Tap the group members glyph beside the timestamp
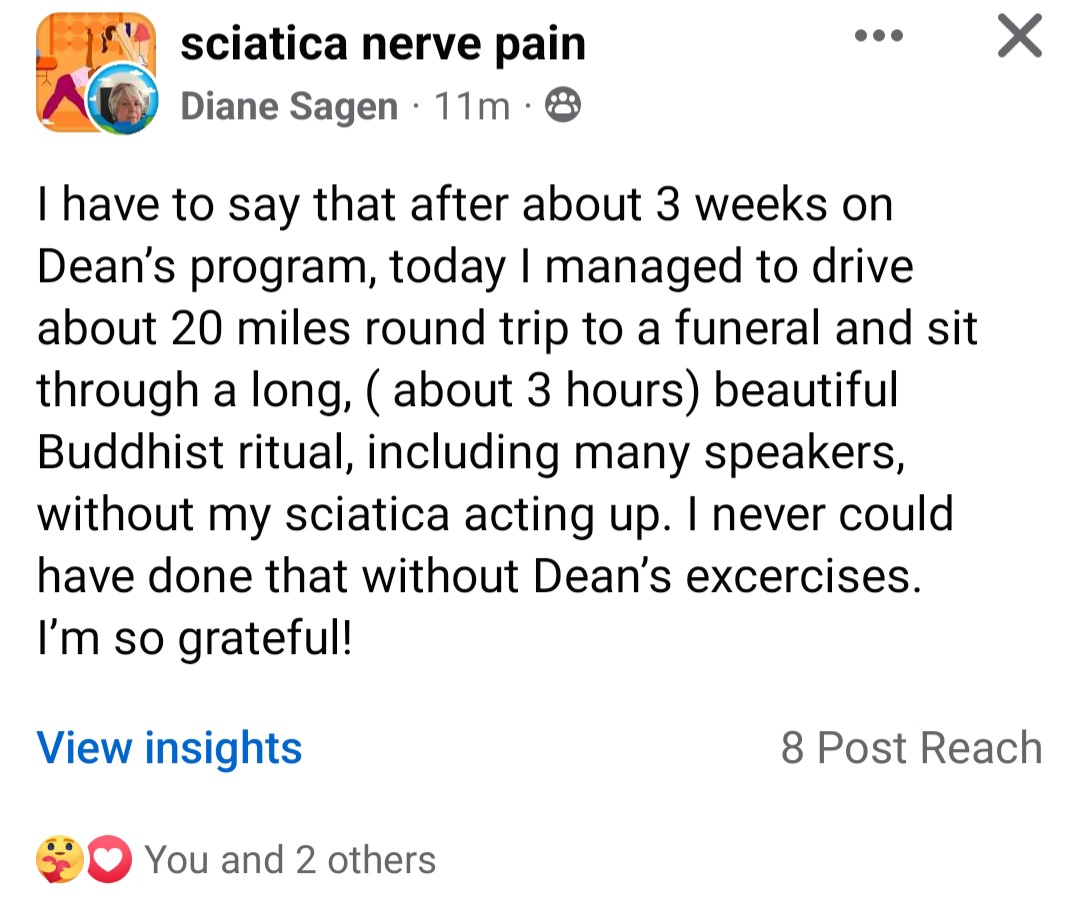Viewport: 1080px width, 910px height. coord(563,103)
